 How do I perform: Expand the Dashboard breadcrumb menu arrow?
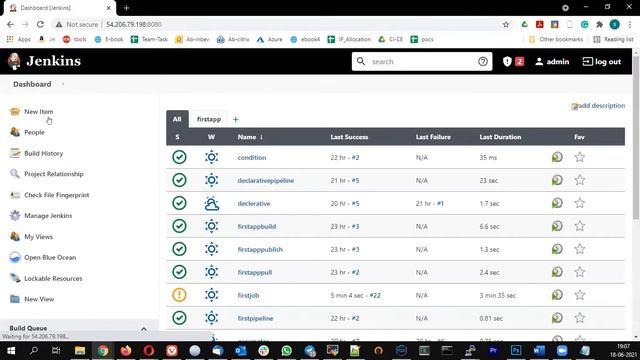[x=63, y=84]
